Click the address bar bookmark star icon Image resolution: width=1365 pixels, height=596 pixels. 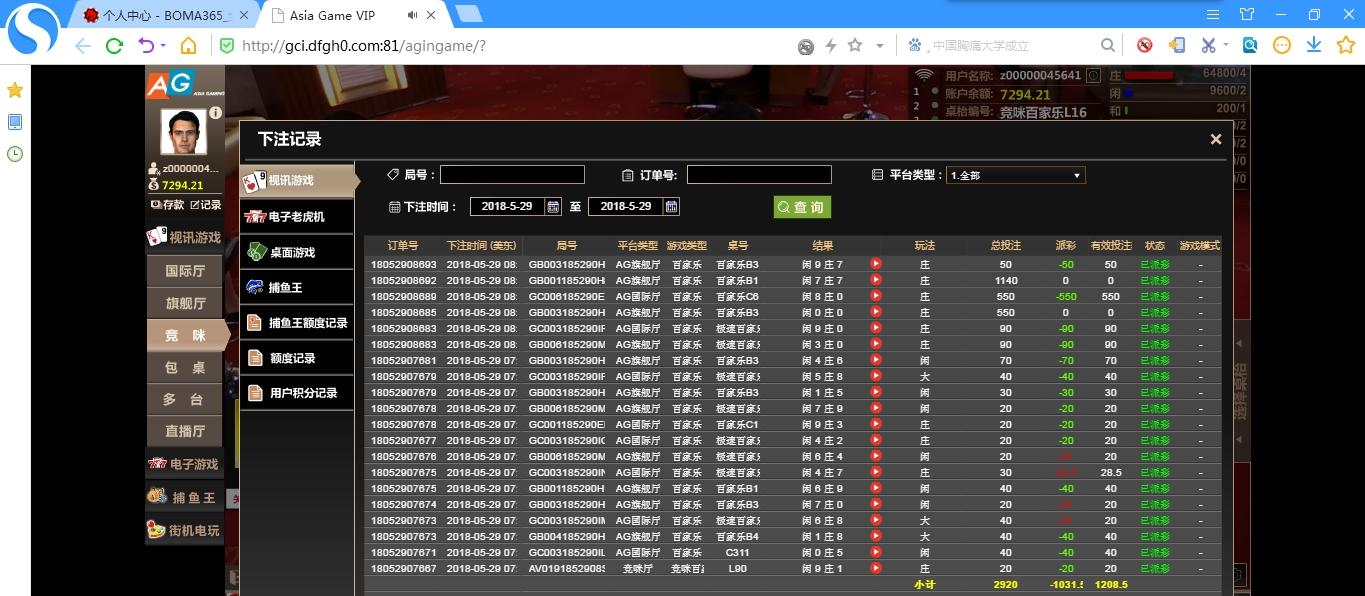tap(855, 45)
